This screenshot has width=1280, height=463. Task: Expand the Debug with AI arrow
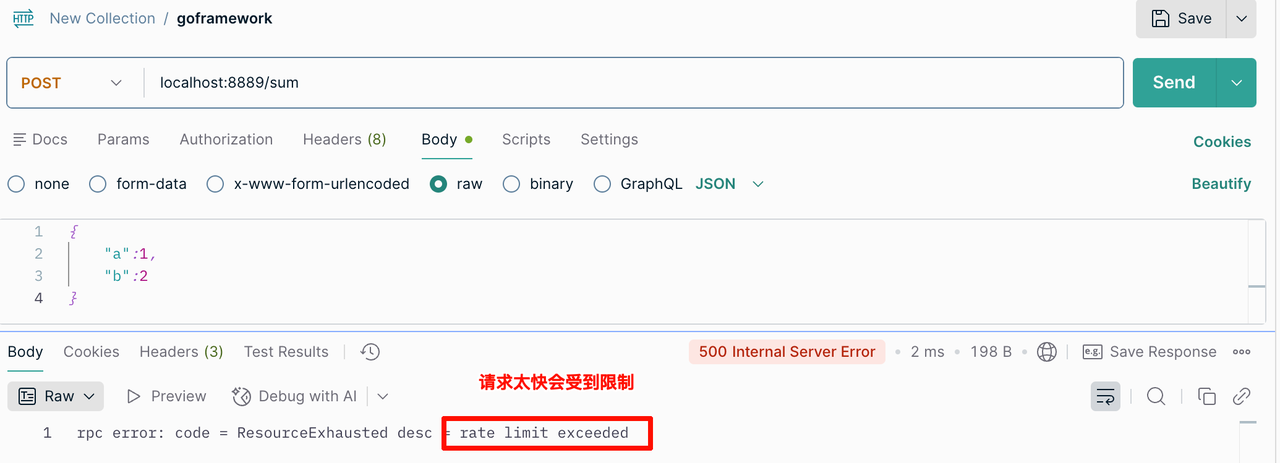[383, 396]
